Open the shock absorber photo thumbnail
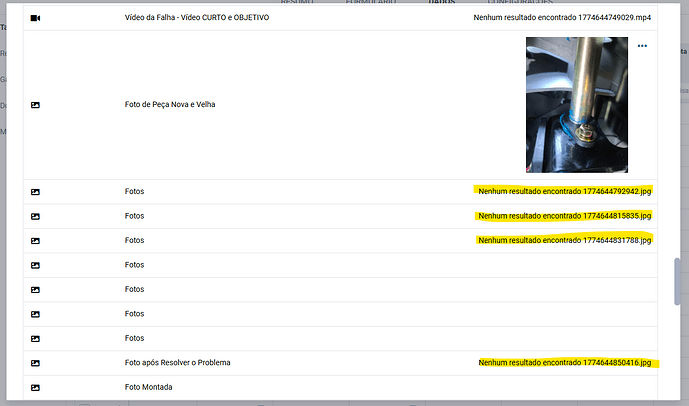The width and height of the screenshot is (689, 406). click(x=577, y=105)
